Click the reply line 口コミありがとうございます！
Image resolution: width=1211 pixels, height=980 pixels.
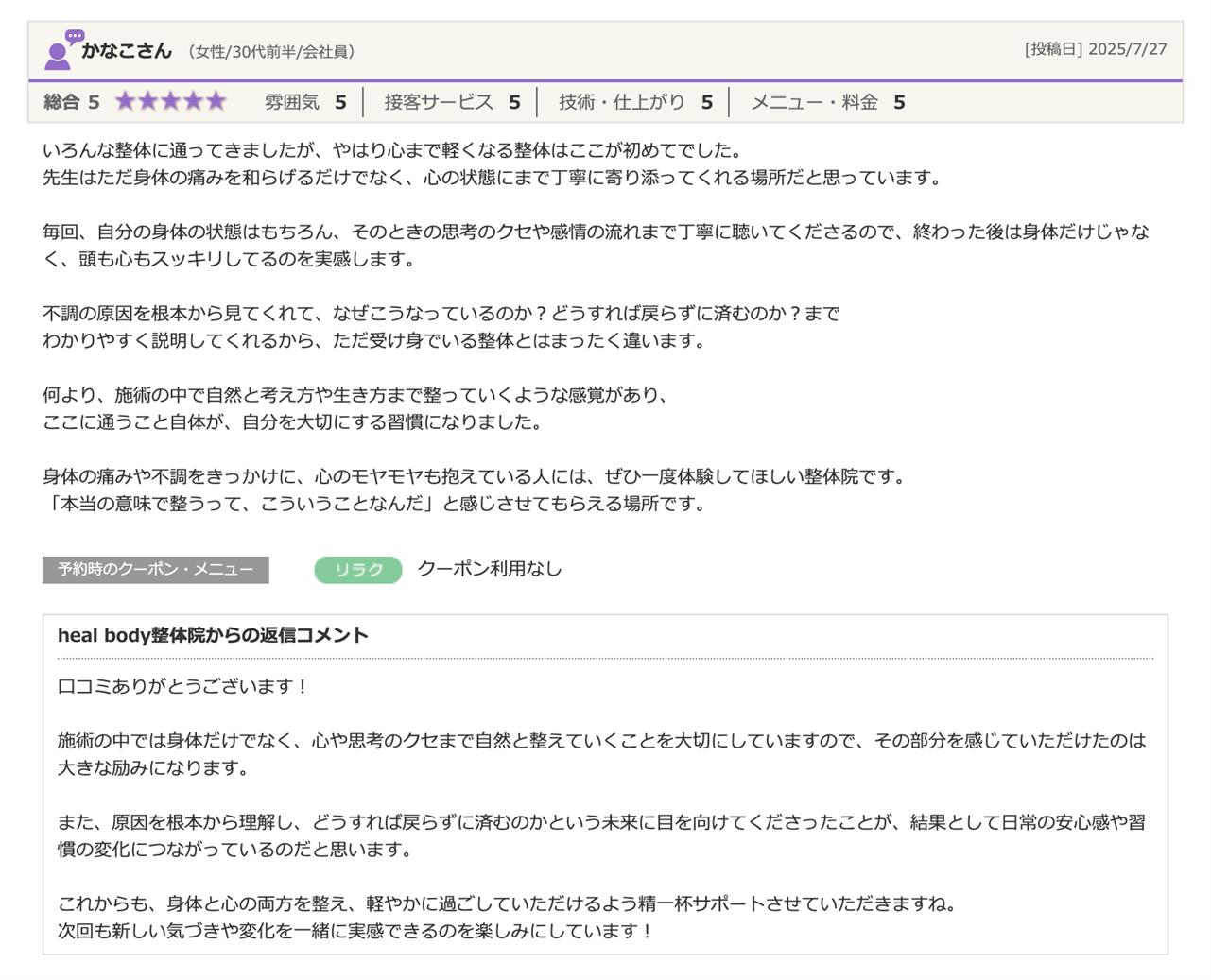183,687
